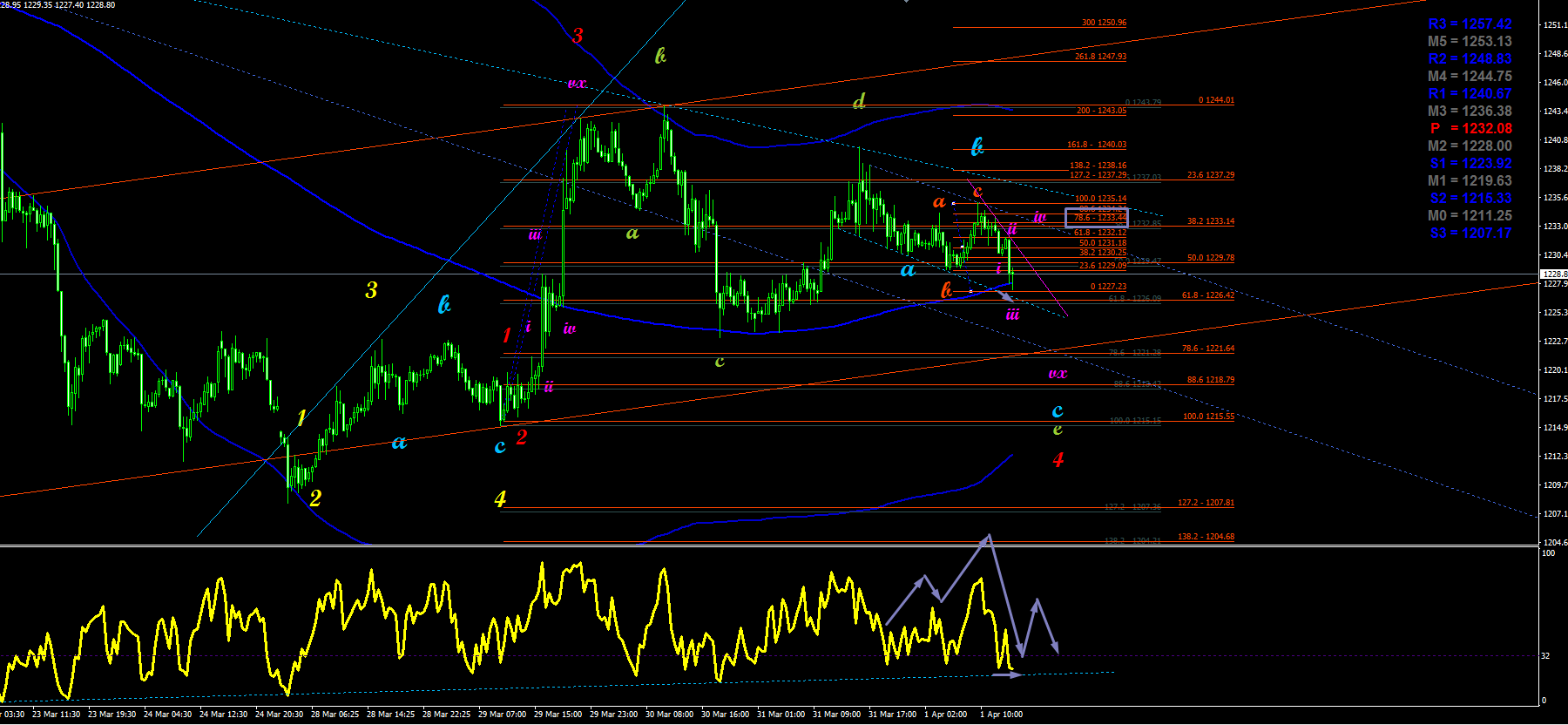This screenshot has height=725, width=1568.
Task: Click the pivot label "R1 = 1240.67"
Action: [1470, 94]
